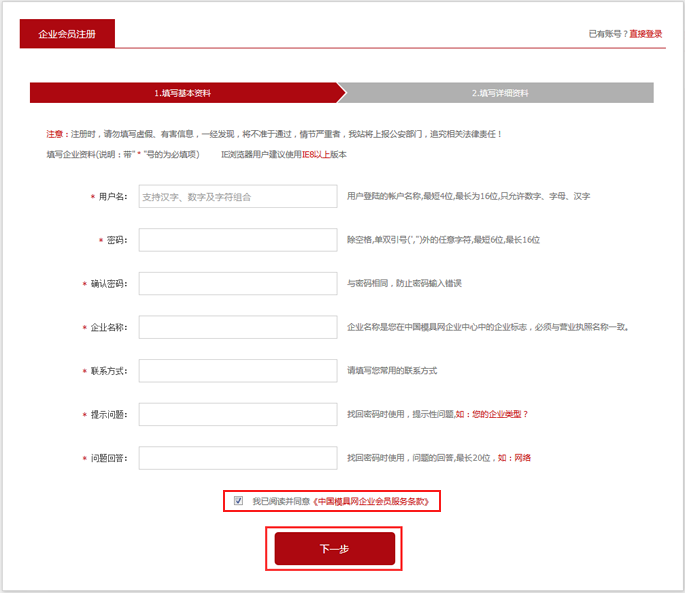Click the 用户名 field label
The height and width of the screenshot is (593, 685).
coord(113,197)
